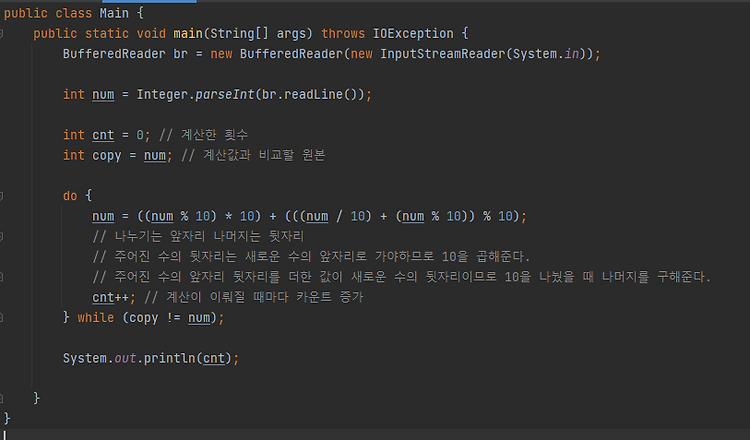Click "cnt" in its int declaration

[103, 135]
